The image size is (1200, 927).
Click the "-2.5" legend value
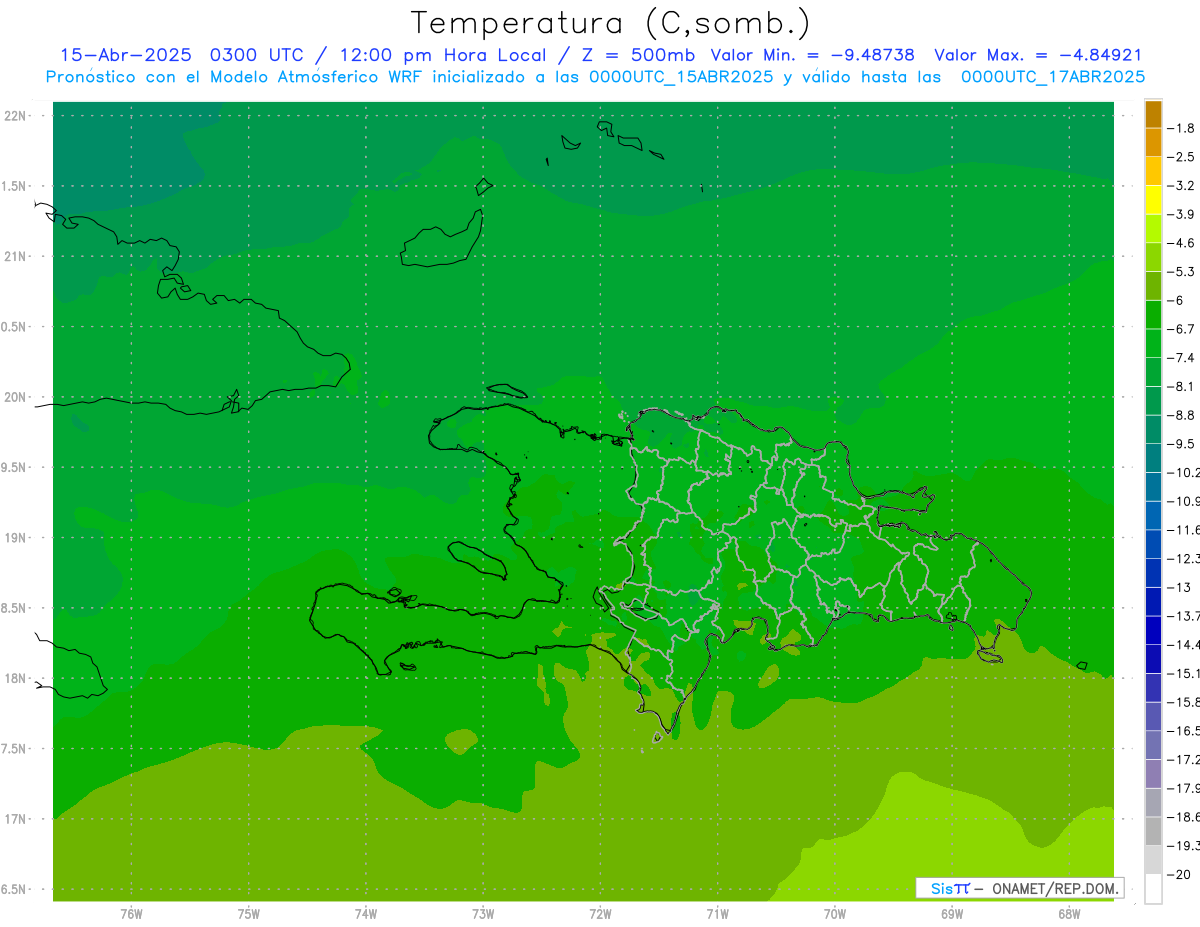pos(1183,157)
